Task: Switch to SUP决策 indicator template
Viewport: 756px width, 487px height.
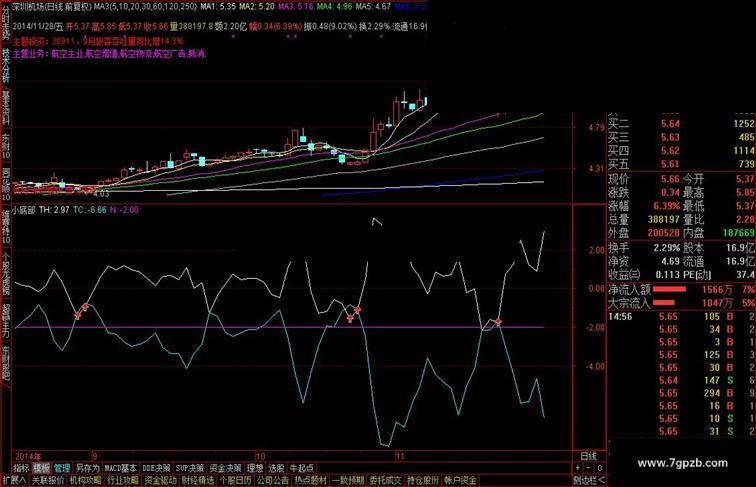Action: tap(190, 468)
